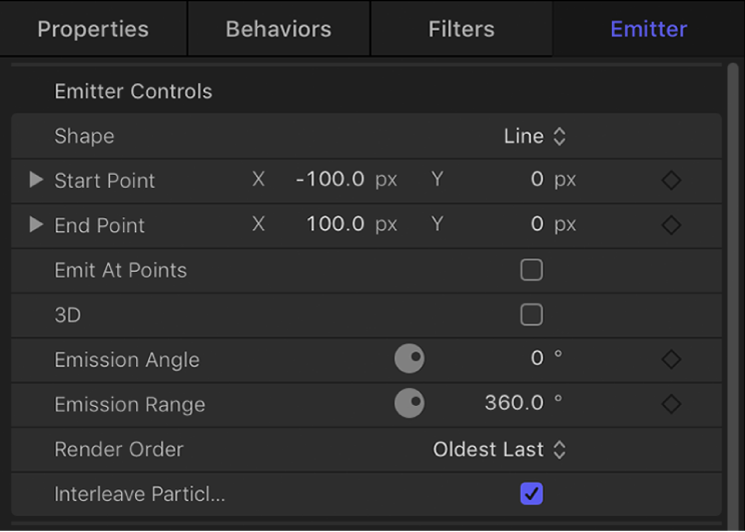Screen dimensions: 745x532
Task: Uncheck the Interleave Particles checkbox
Action: click(532, 494)
